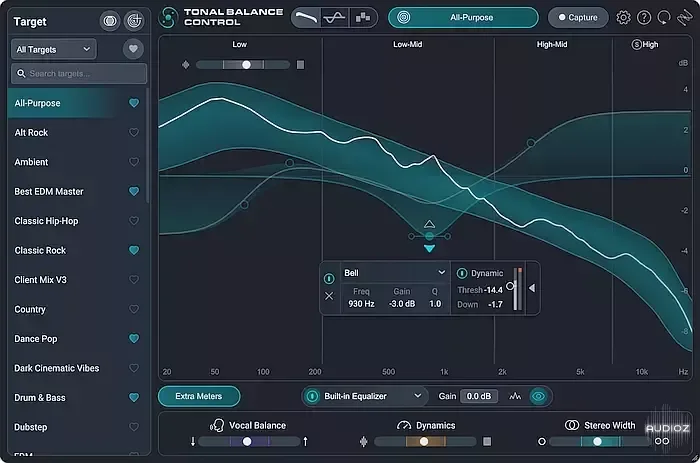This screenshot has height=463, width=700.
Task: Select the Country target
Action: point(77,309)
